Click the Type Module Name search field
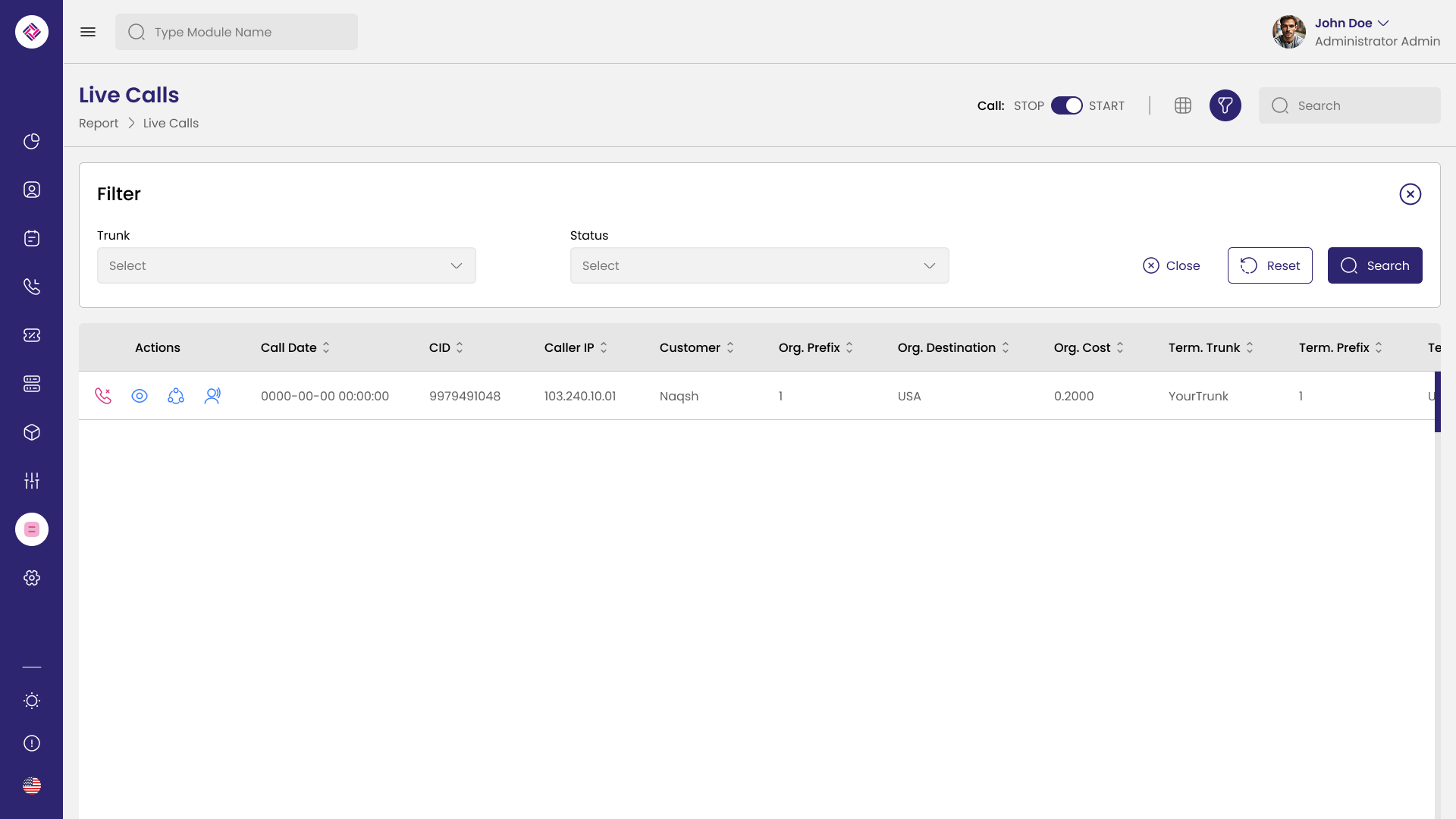 pos(237,32)
